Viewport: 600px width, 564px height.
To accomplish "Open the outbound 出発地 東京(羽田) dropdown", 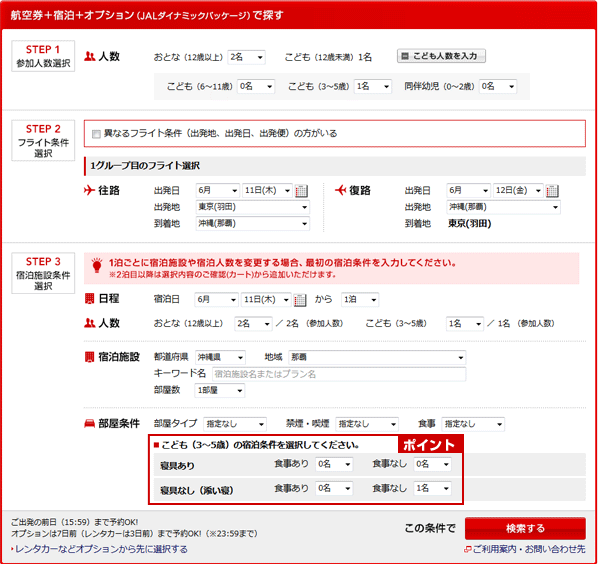I will click(x=252, y=207).
